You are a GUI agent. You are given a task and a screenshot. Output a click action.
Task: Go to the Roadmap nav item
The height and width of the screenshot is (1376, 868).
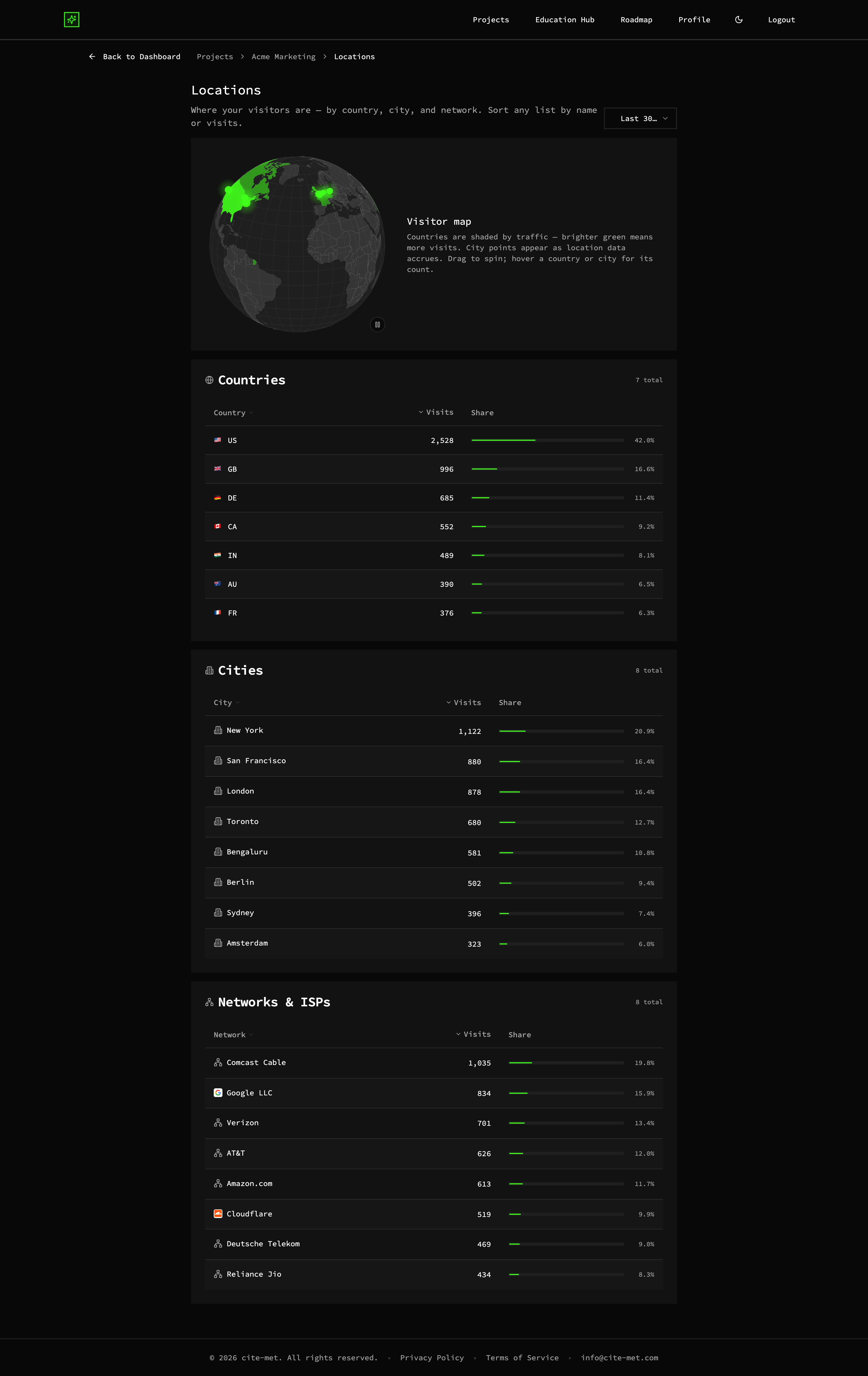click(x=636, y=20)
